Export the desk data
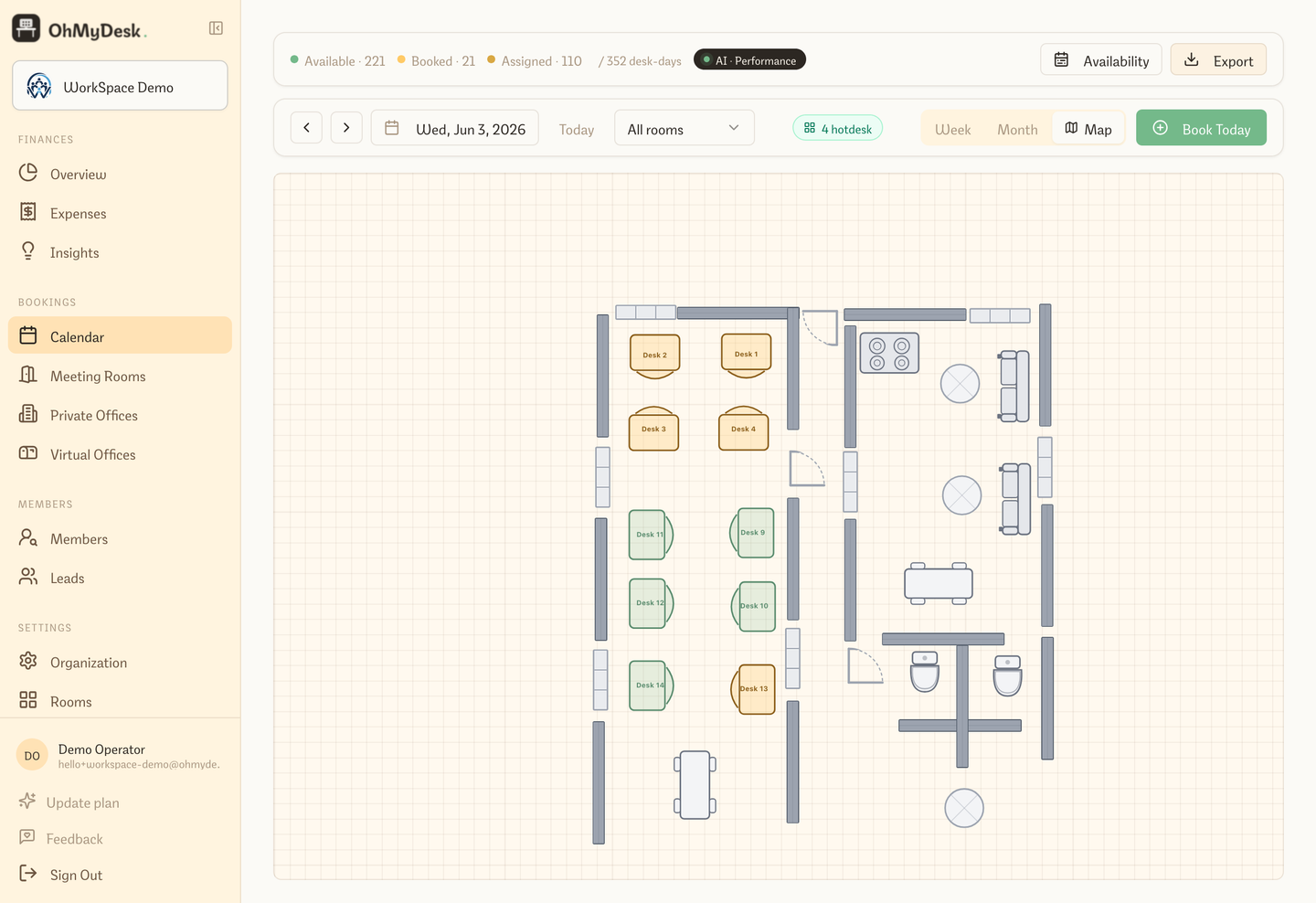Image resolution: width=1316 pixels, height=903 pixels. (x=1218, y=60)
